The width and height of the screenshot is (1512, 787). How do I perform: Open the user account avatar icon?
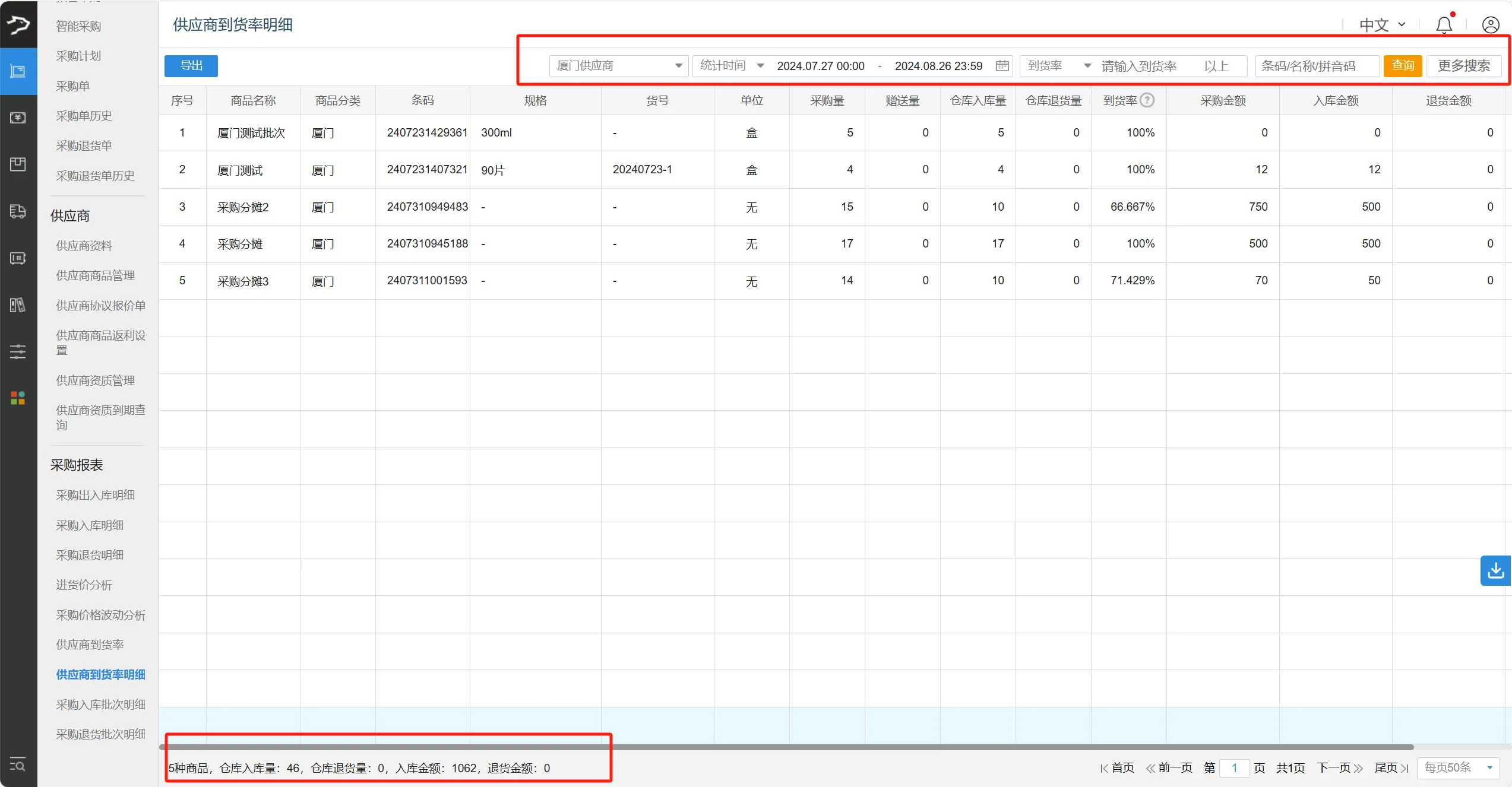point(1490,25)
